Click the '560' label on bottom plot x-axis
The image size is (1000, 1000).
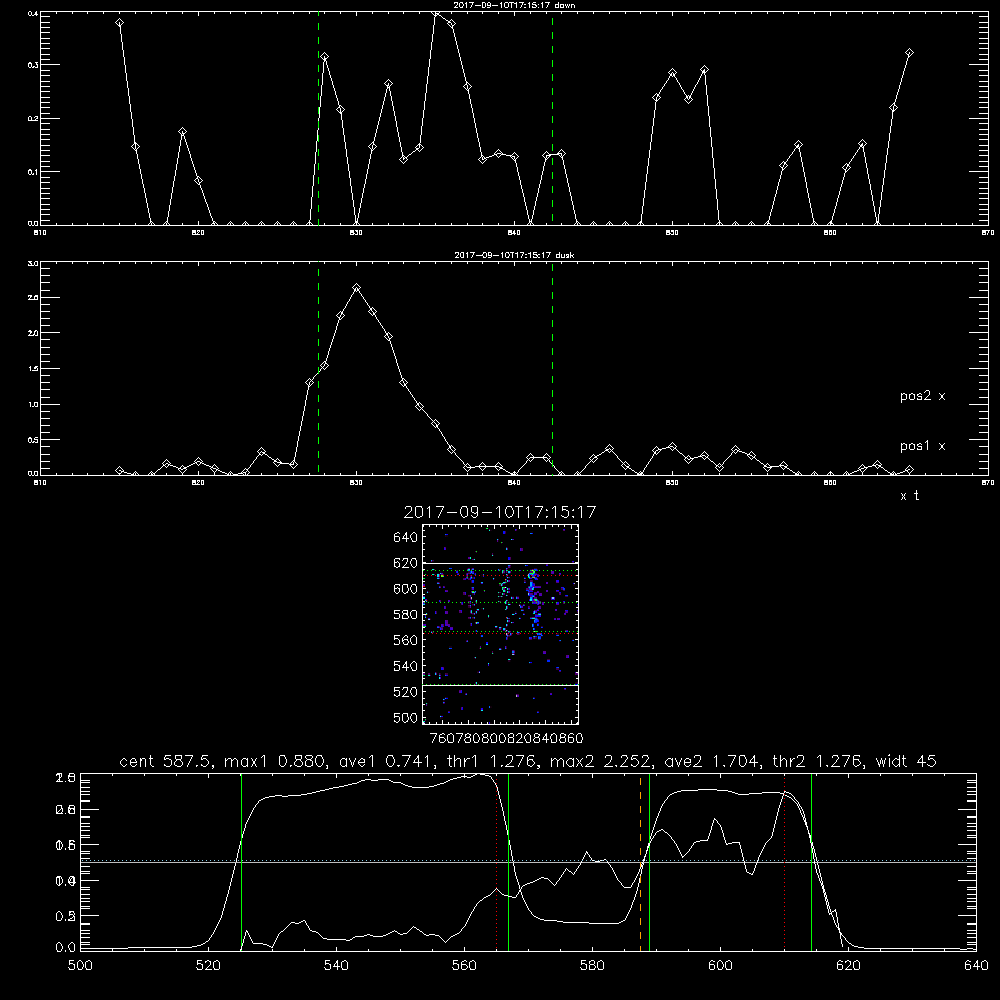464,966
